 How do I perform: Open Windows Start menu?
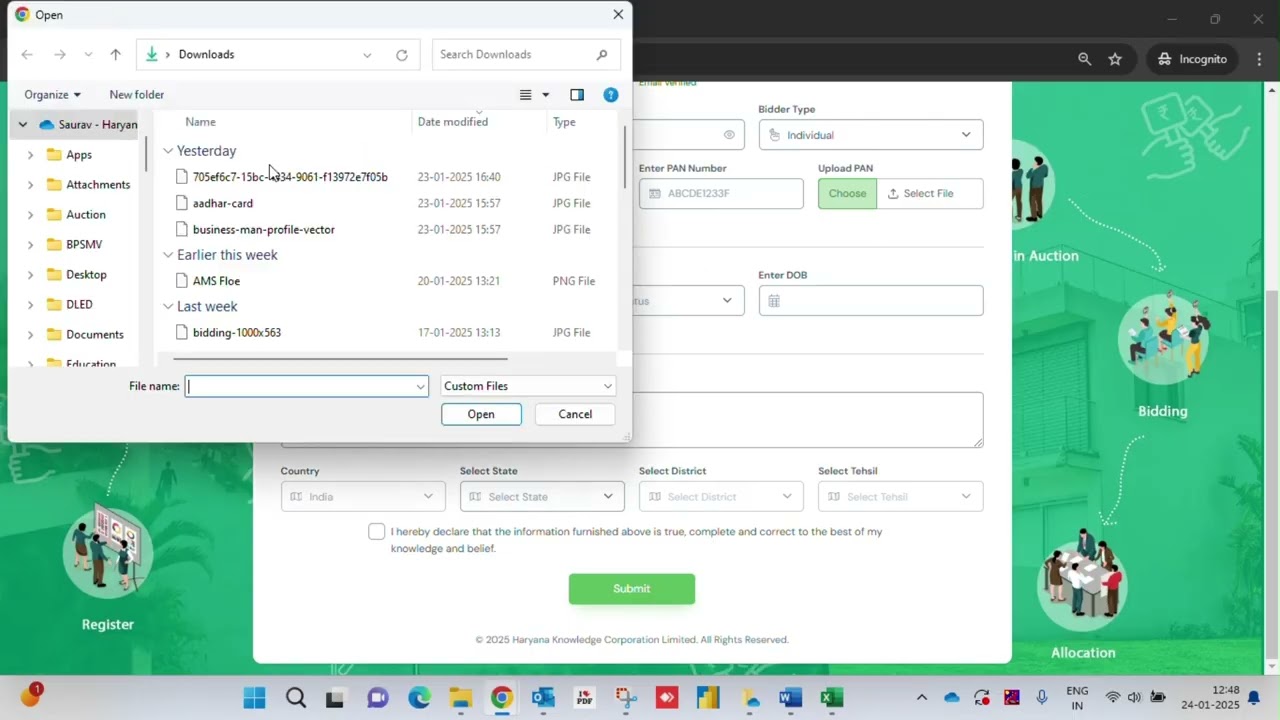[x=255, y=698]
